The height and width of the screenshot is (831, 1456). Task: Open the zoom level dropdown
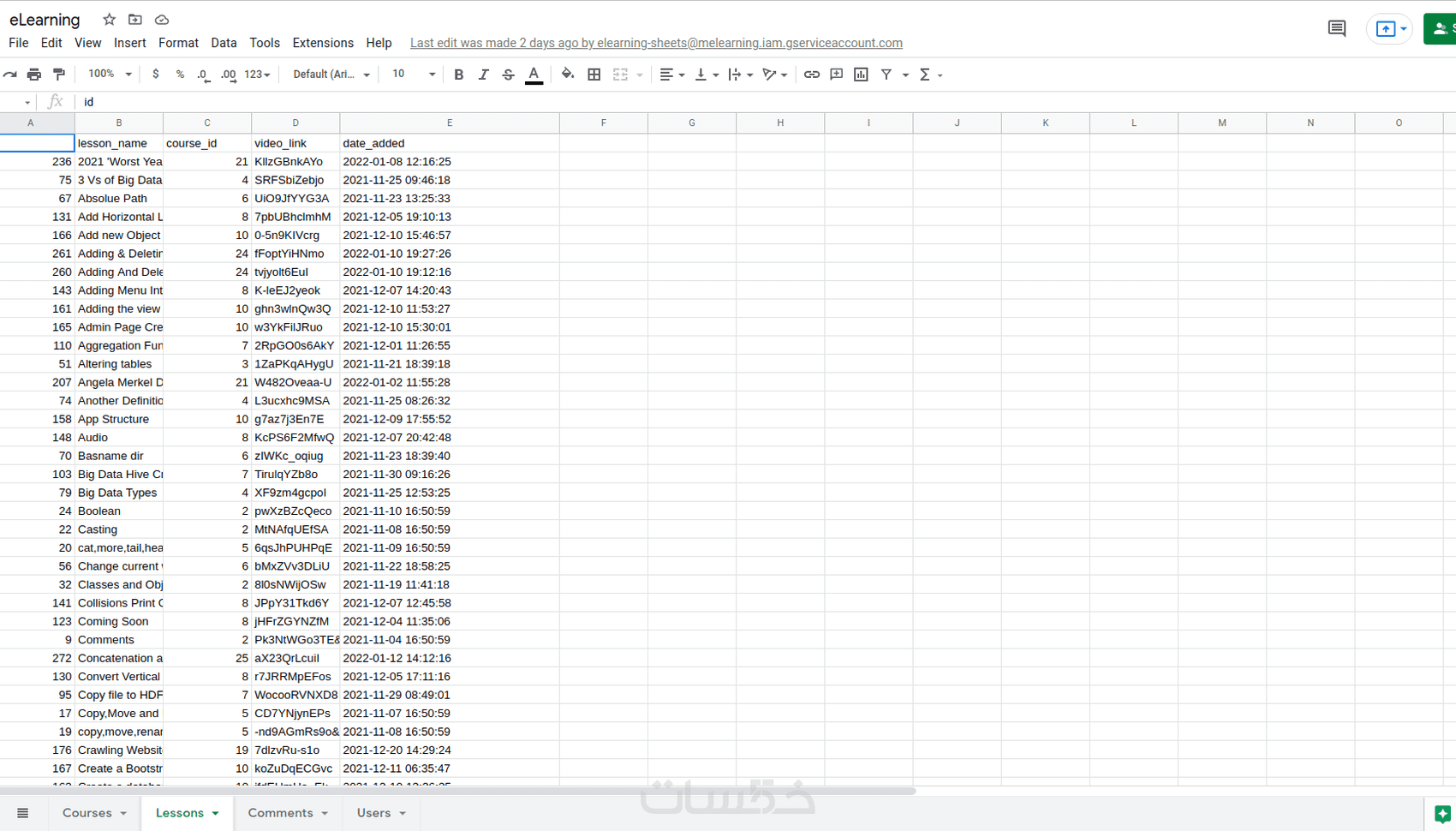108,75
